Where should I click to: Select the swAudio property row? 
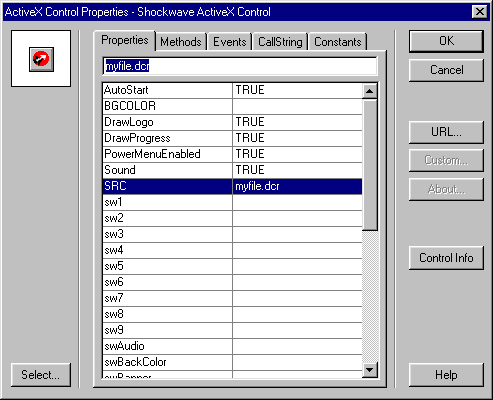(x=232, y=346)
